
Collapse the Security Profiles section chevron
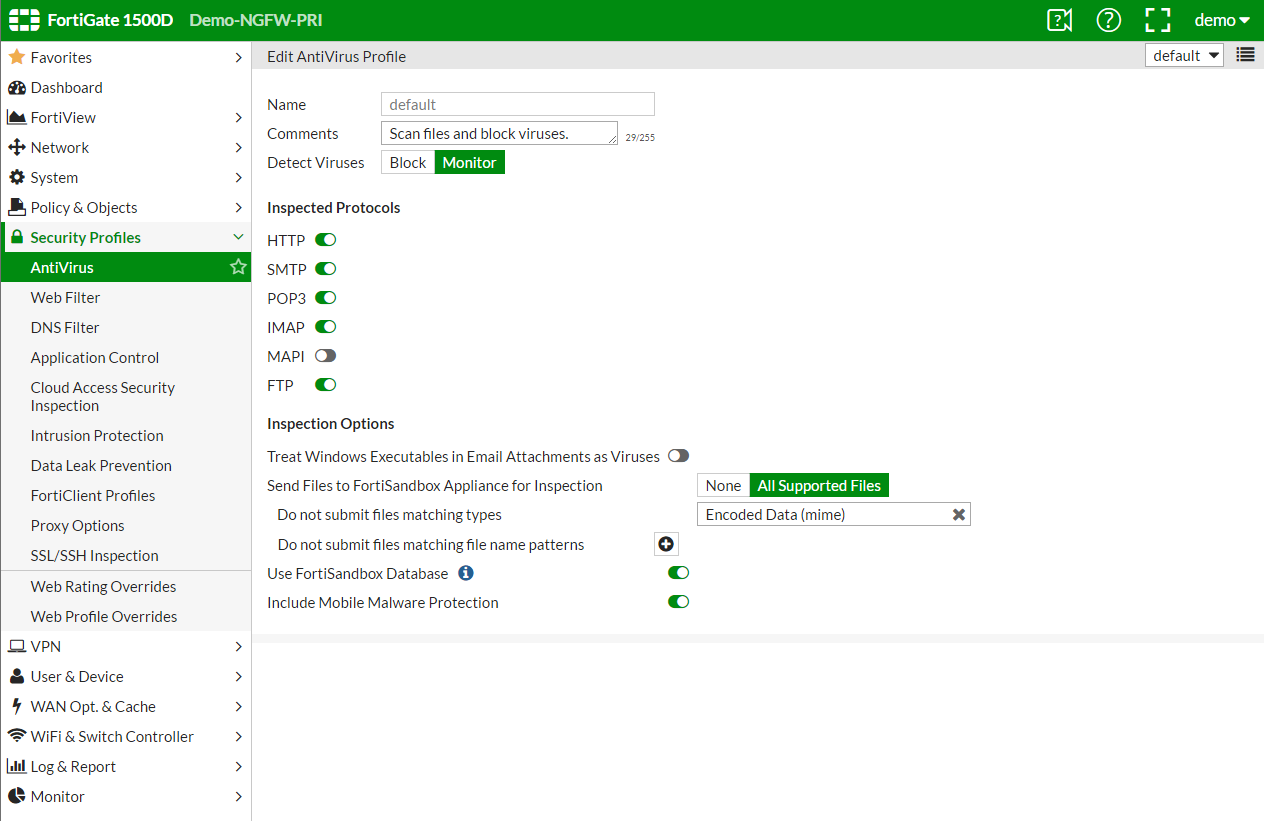pos(238,237)
